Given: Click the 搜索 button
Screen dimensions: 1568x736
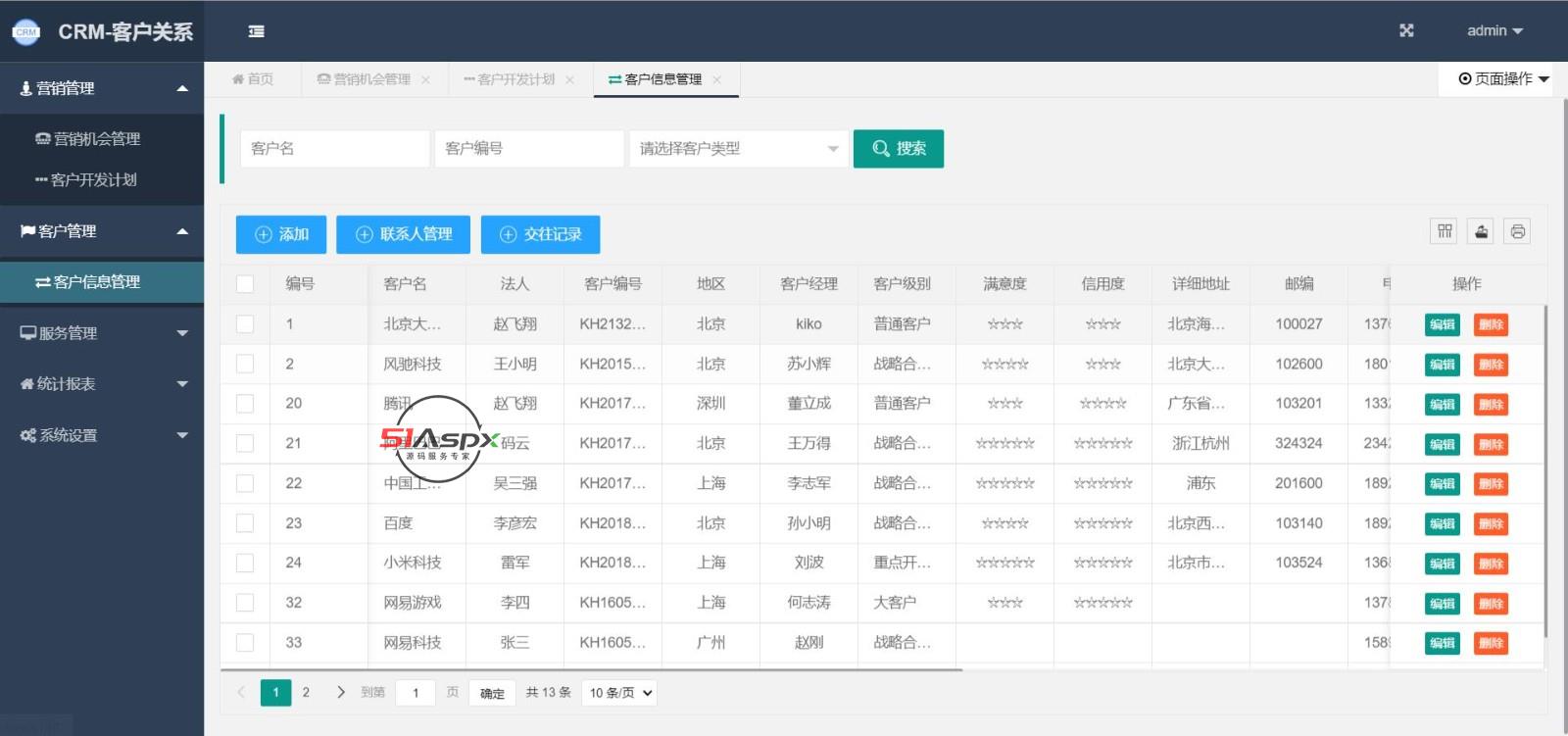Looking at the screenshot, I should point(899,149).
